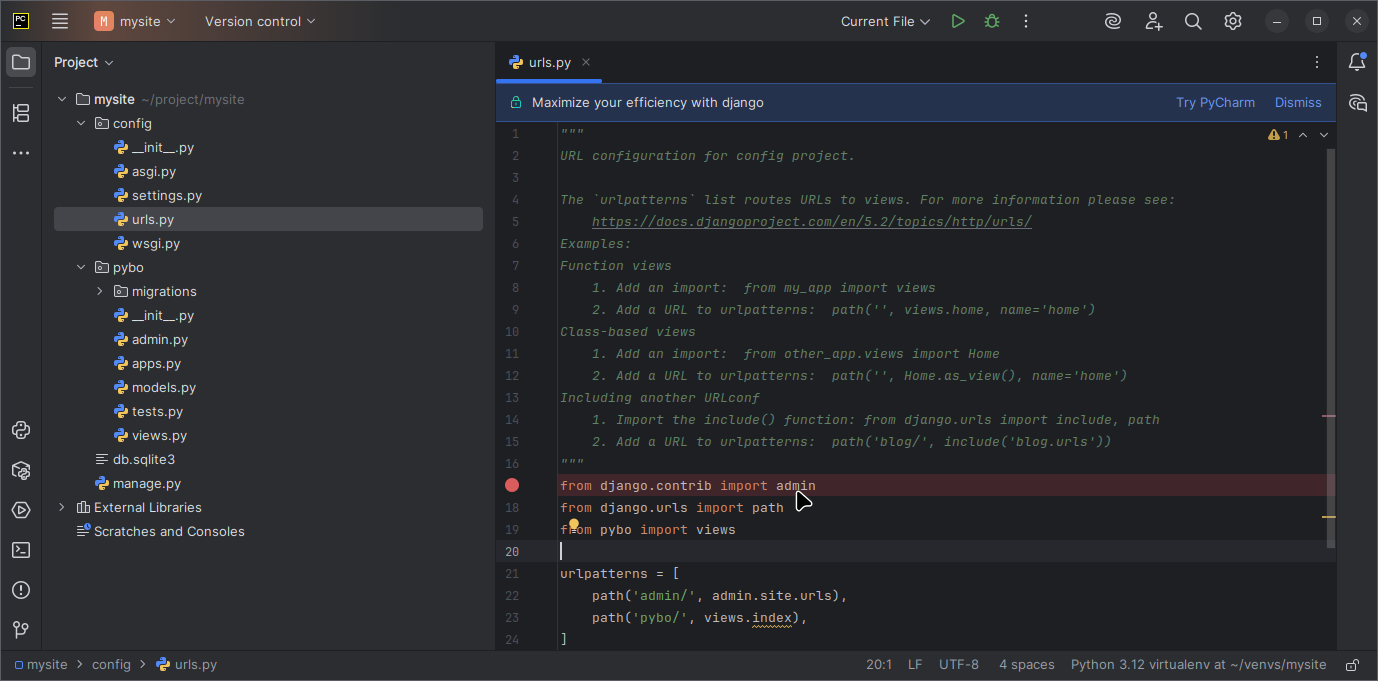Open the Git tool window icon
Screen dimensions: 1378x681
pos(21,630)
